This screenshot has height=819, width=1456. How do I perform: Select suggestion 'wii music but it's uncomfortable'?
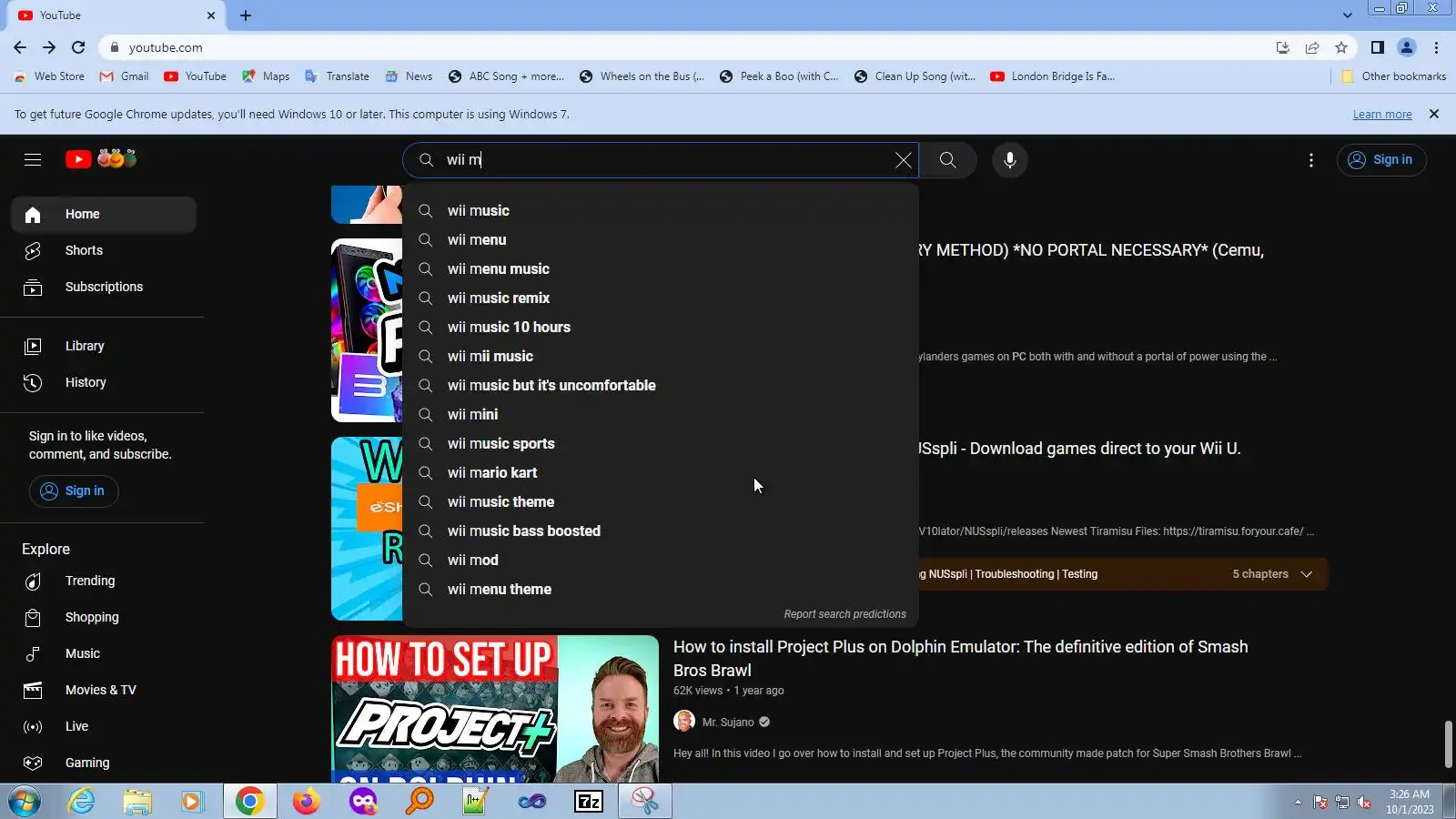tap(661, 386)
